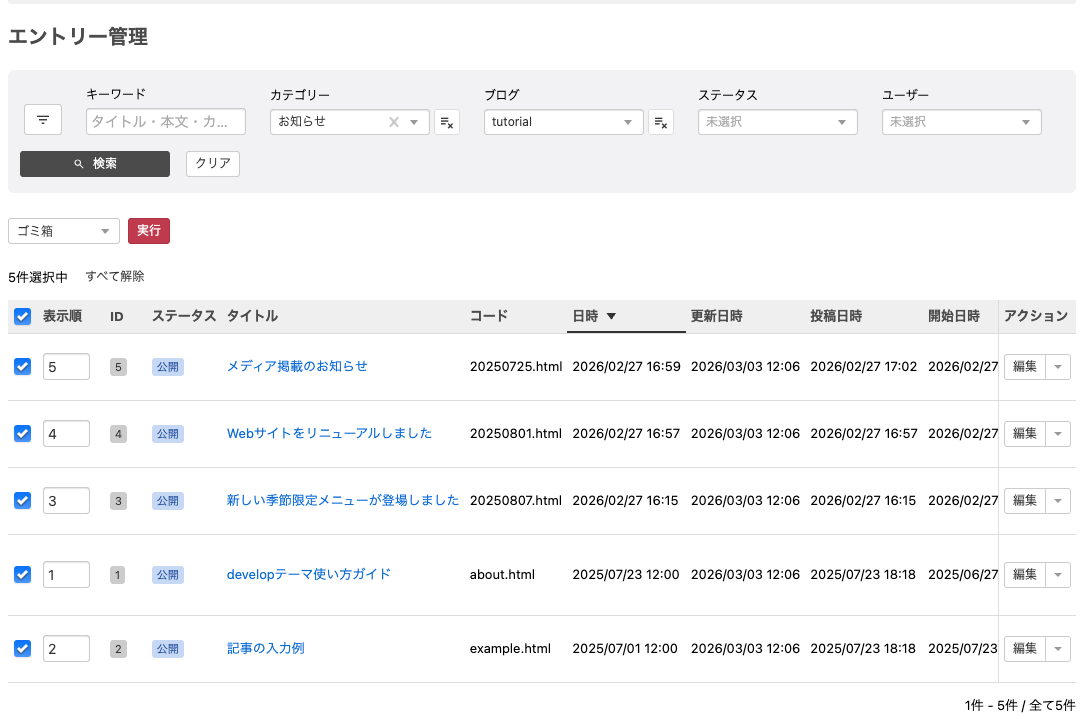Click the filter toggle icon button
Viewport: 1084px width, 719px height.
click(x=43, y=120)
